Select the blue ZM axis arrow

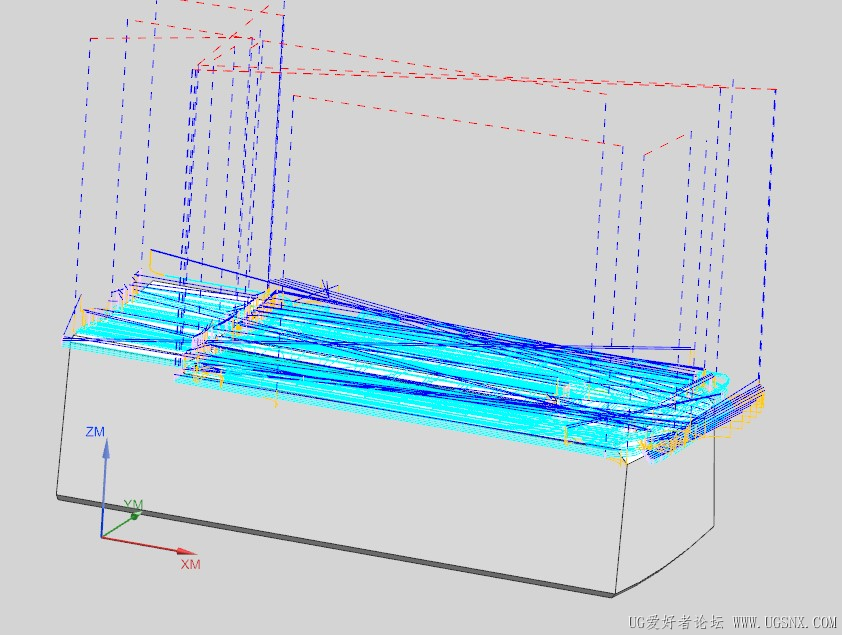(x=104, y=487)
